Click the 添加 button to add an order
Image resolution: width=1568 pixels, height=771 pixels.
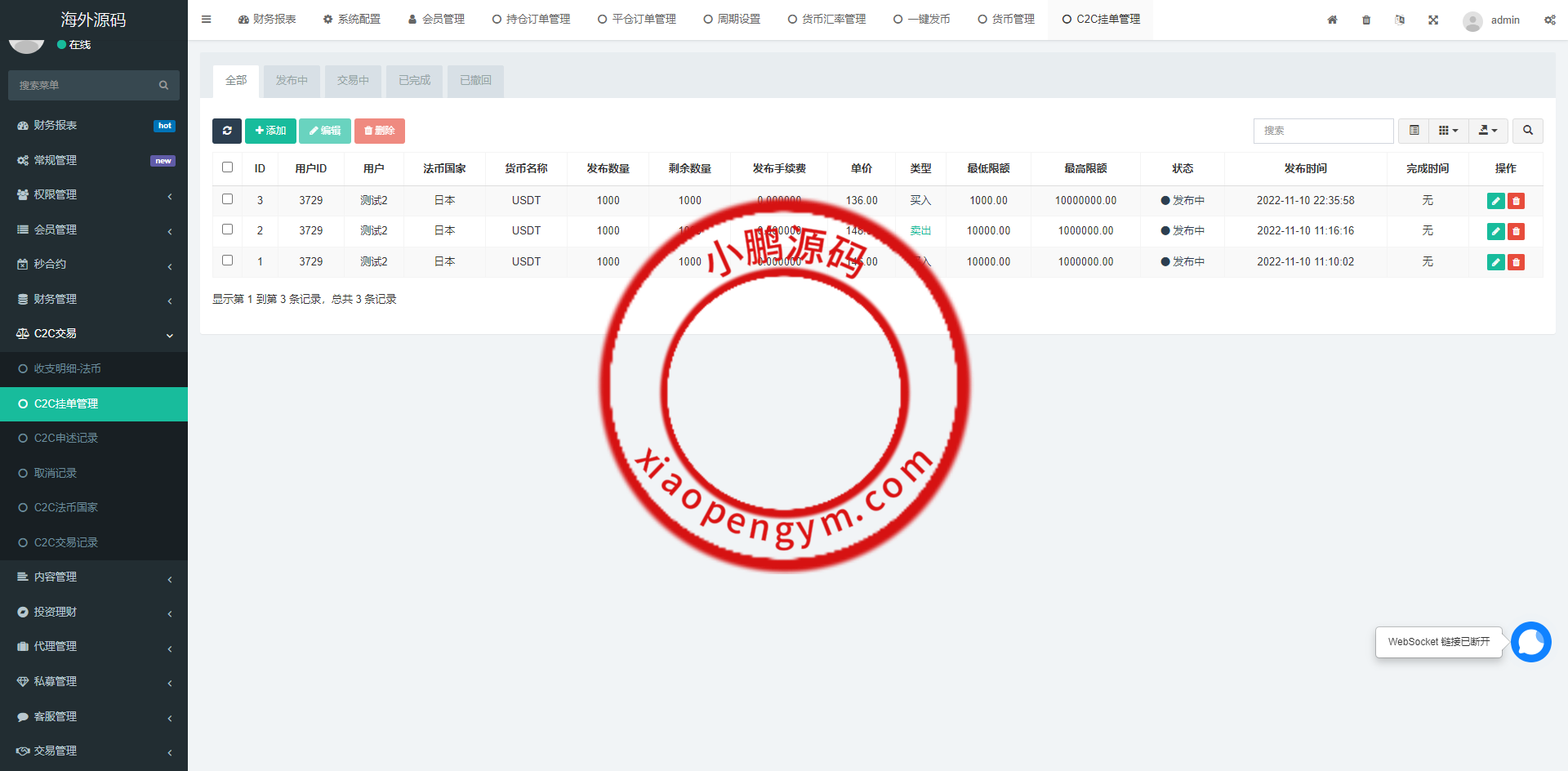click(x=270, y=131)
